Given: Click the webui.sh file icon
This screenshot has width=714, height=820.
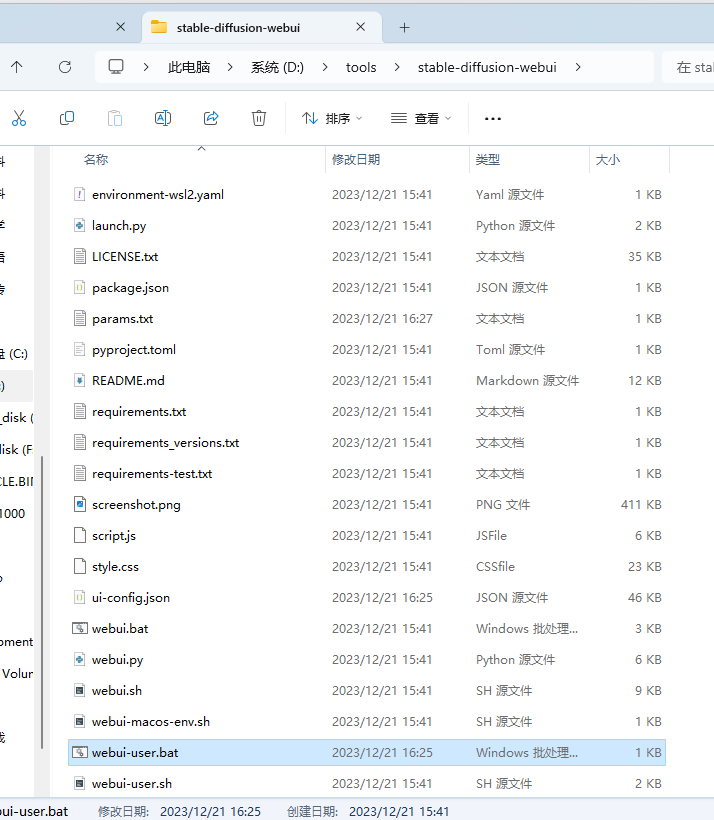Looking at the screenshot, I should pos(80,690).
